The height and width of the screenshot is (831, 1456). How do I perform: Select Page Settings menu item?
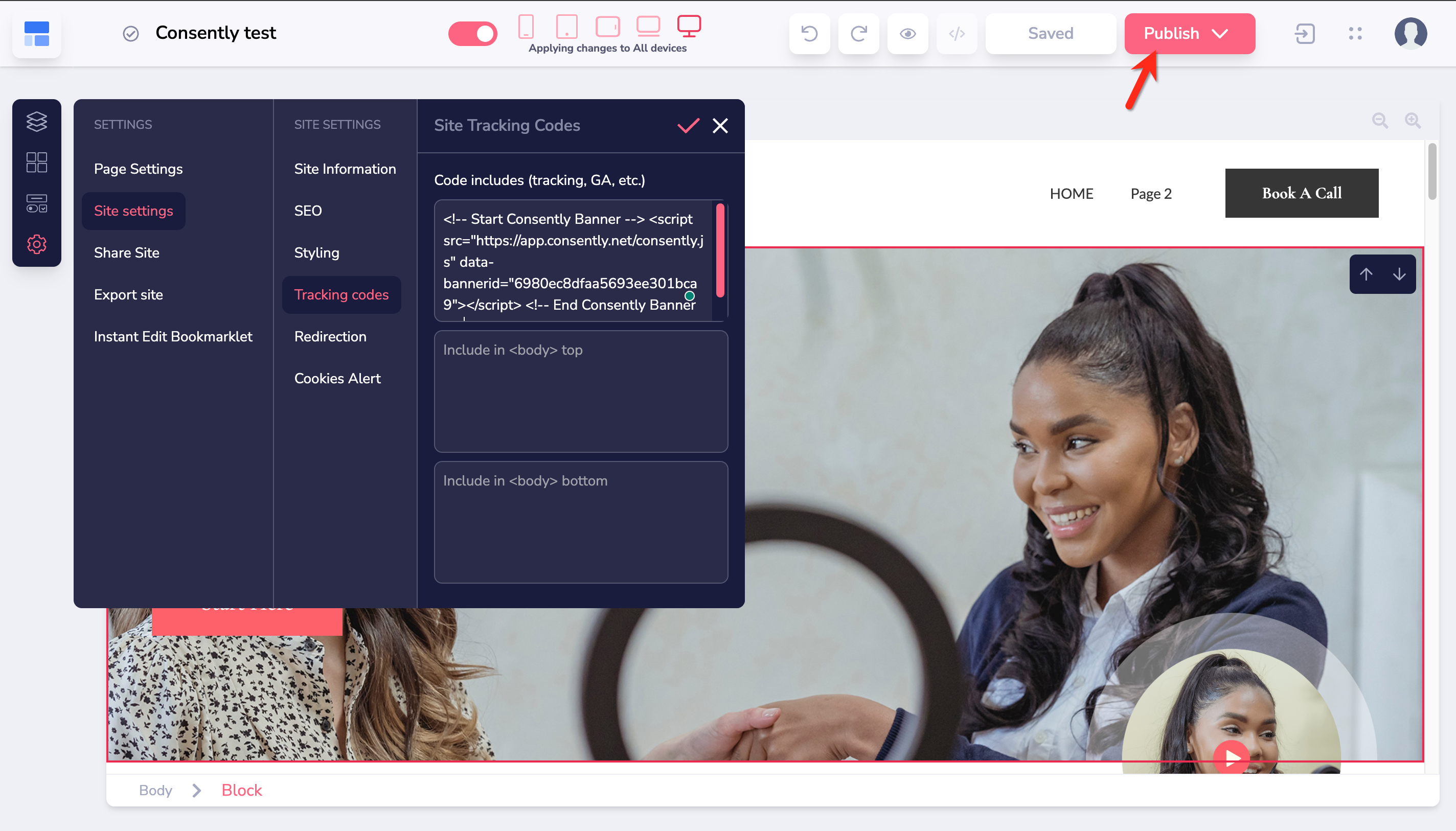point(138,169)
